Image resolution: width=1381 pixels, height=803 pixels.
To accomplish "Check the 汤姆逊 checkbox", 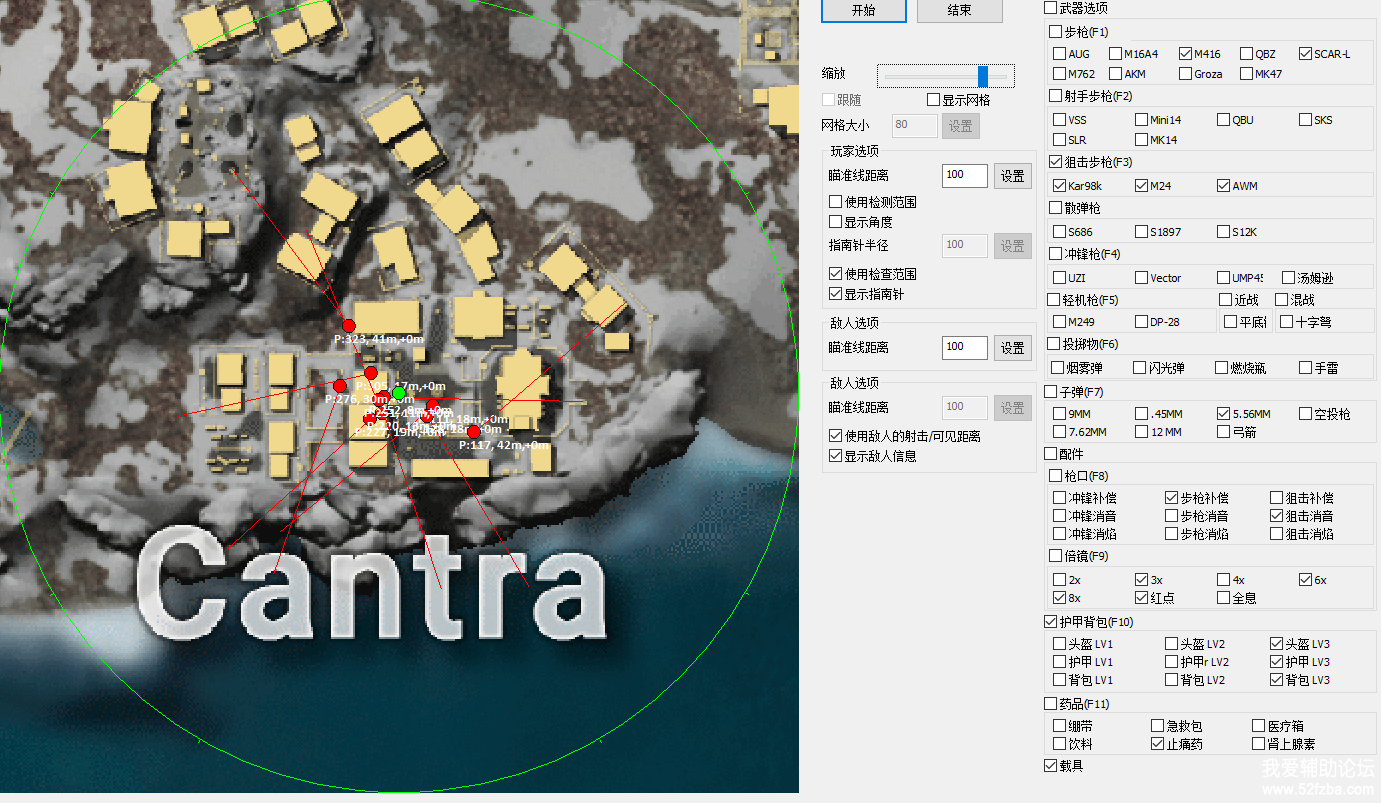I will (x=1287, y=278).
